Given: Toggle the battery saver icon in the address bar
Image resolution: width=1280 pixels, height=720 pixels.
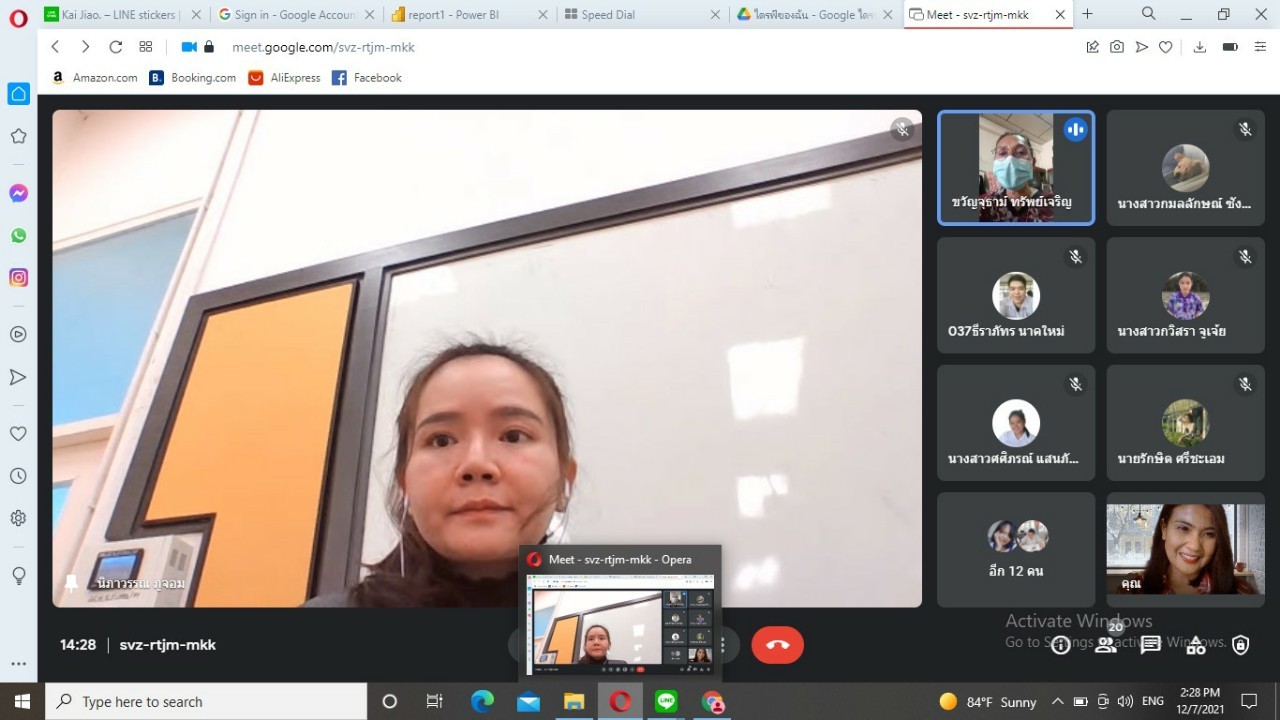Looking at the screenshot, I should pyautogui.click(x=1230, y=47).
